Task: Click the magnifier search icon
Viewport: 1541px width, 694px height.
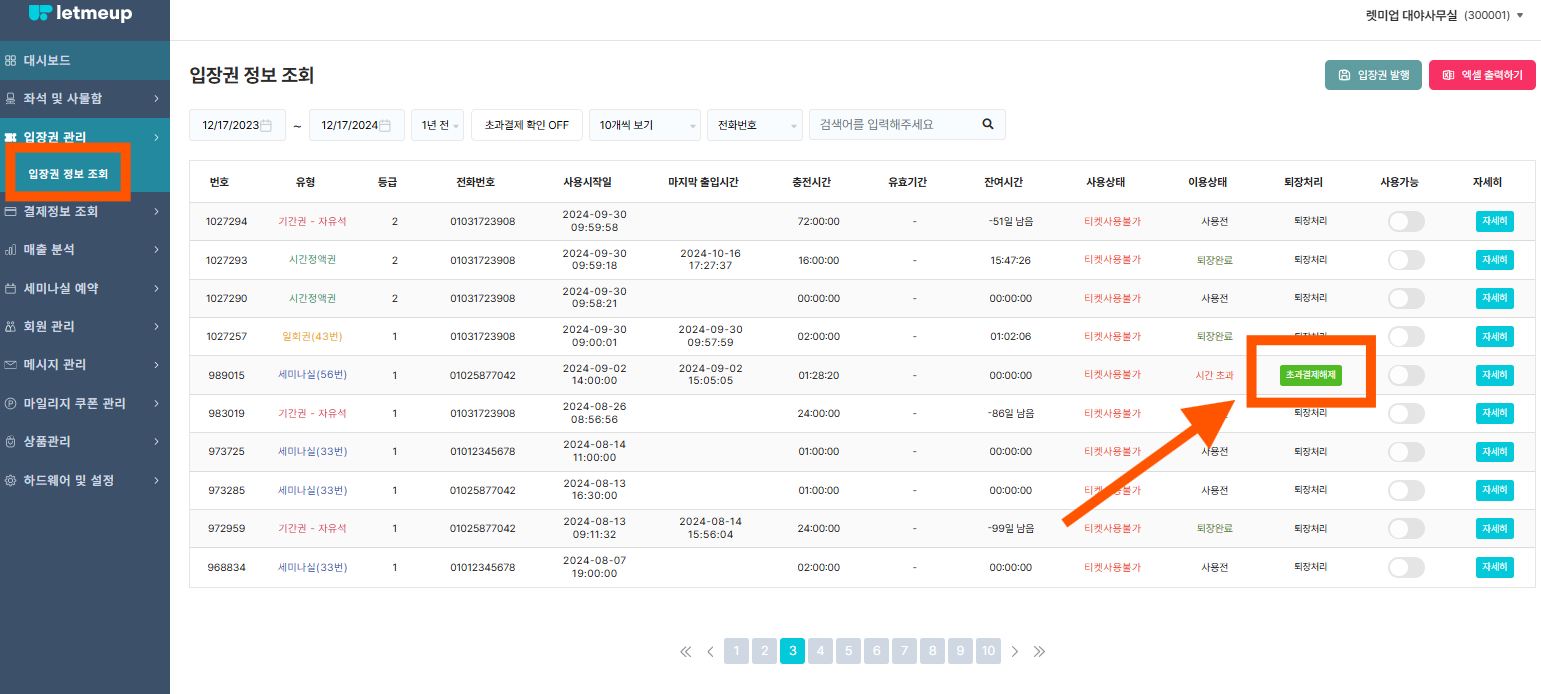Action: tap(987, 124)
